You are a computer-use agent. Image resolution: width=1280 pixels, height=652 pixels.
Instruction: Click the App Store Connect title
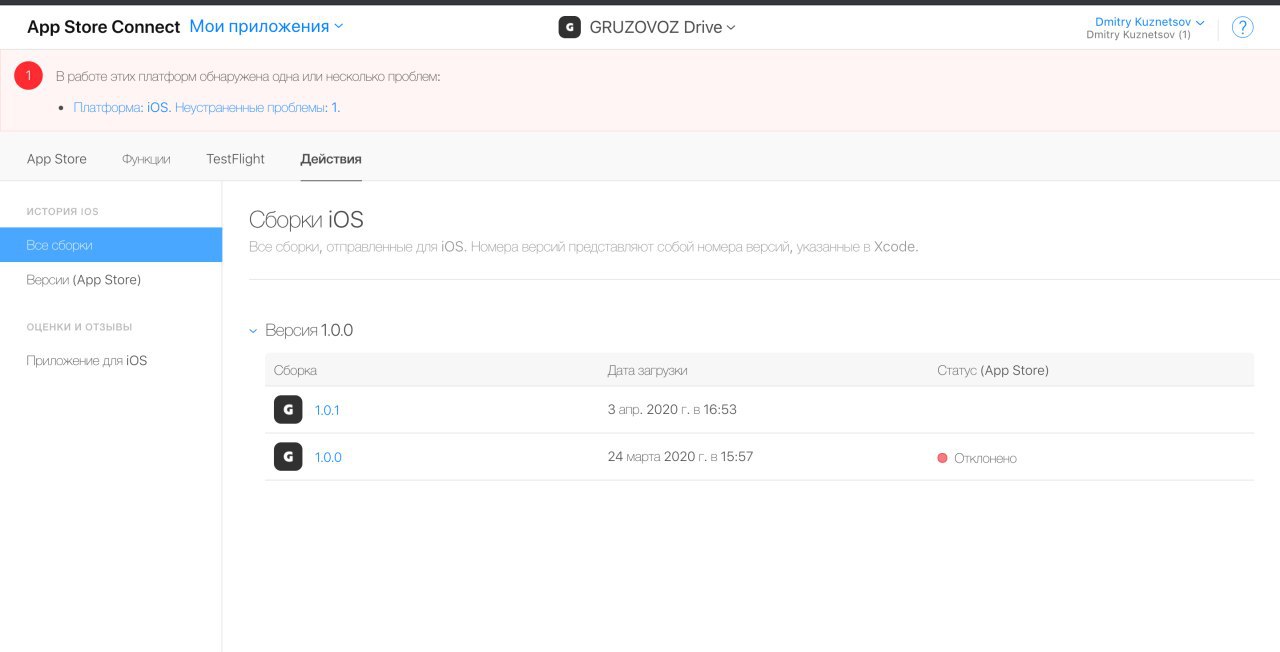tap(104, 27)
